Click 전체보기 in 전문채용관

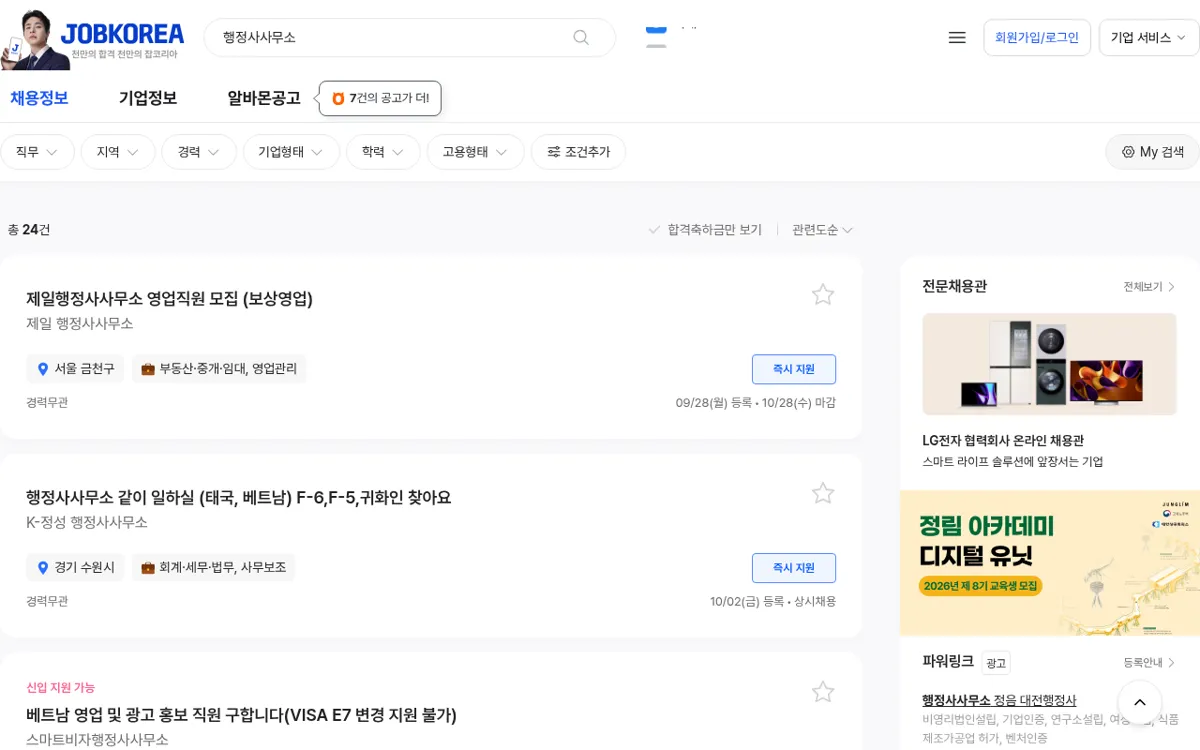coord(1149,287)
